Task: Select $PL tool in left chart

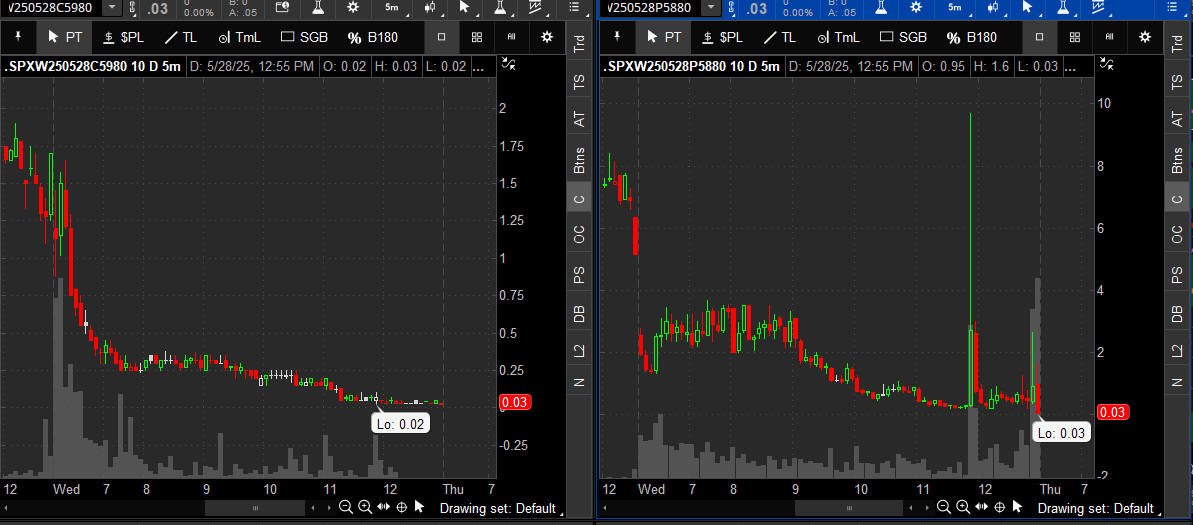Action: pos(123,37)
